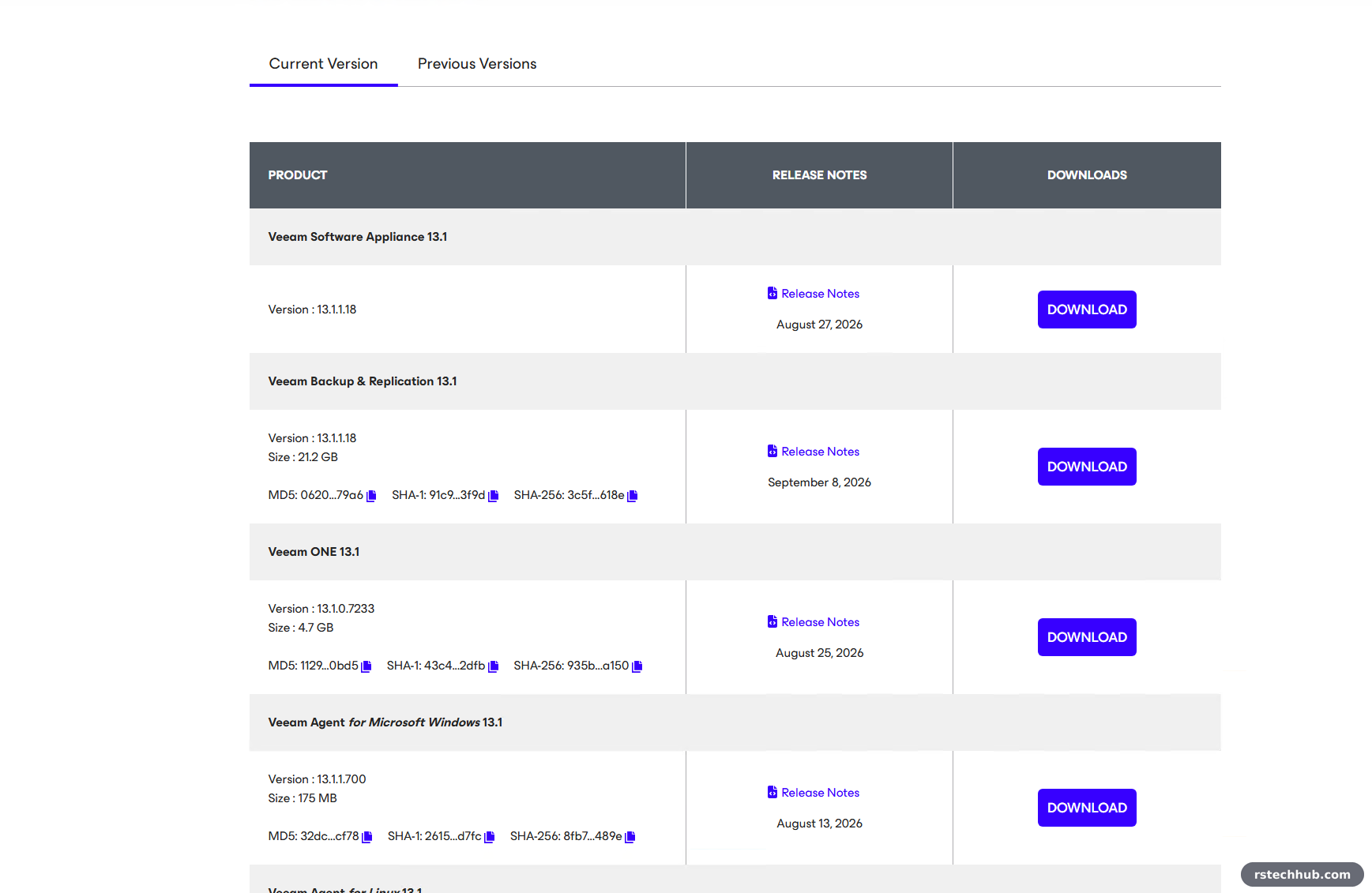Open Release Notes dated September 8, 2026
Viewport: 1372px width, 893px height.
(x=814, y=452)
